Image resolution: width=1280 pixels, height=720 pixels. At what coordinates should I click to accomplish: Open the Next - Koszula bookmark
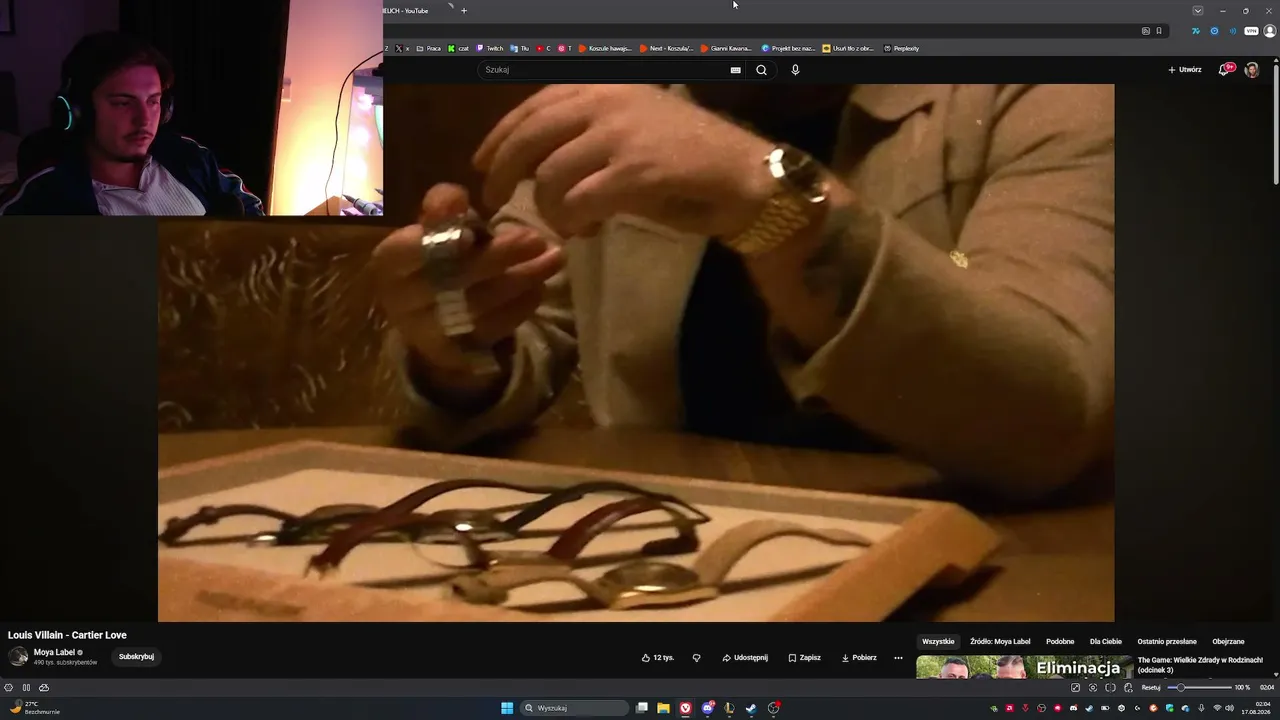667,48
